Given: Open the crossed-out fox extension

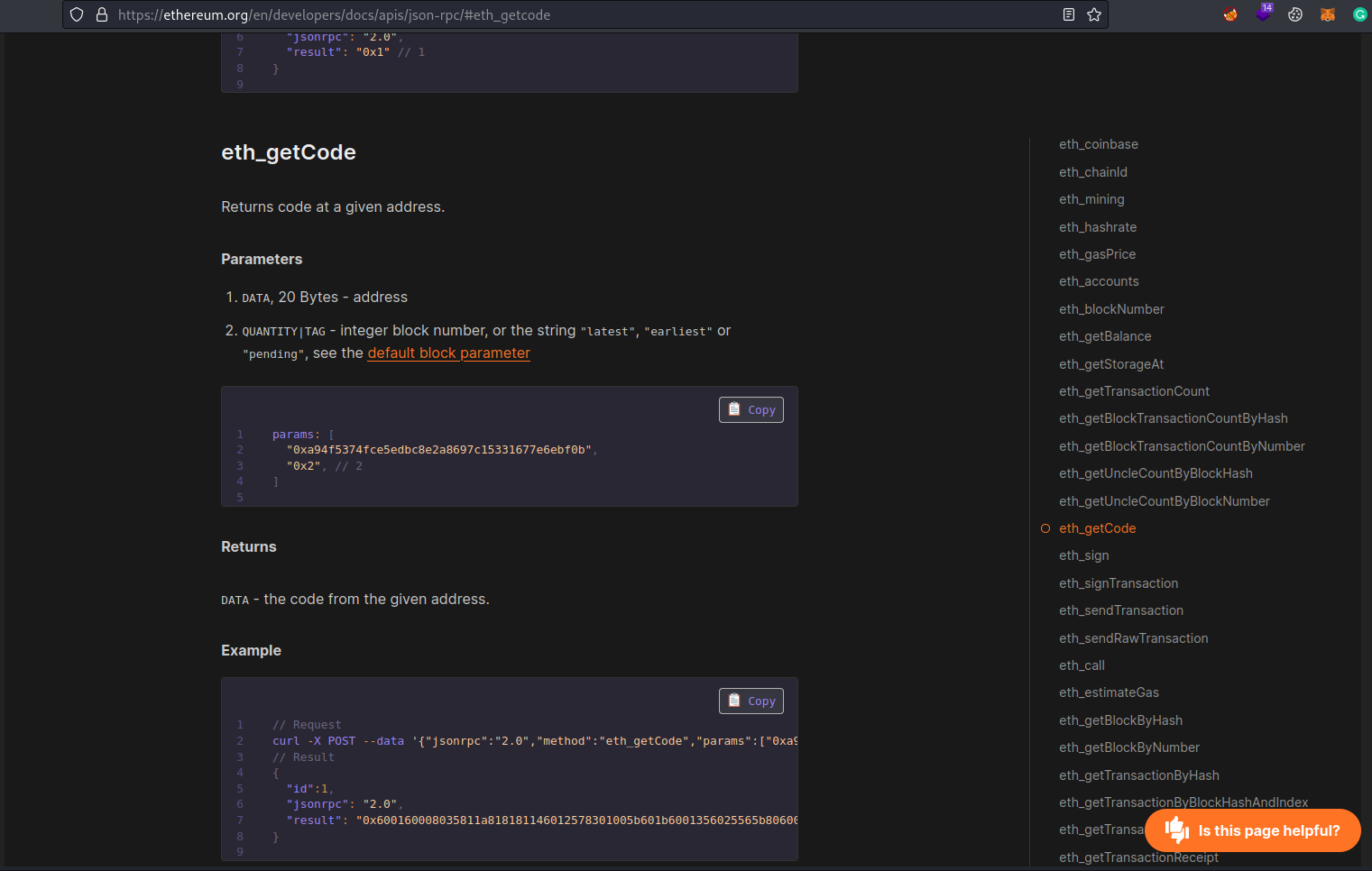Looking at the screenshot, I should point(1229,14).
